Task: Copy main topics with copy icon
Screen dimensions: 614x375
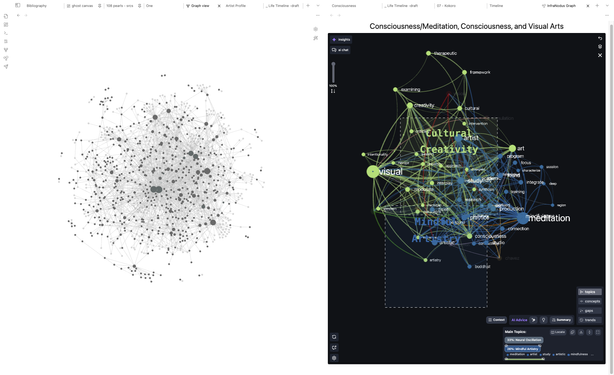Action: pos(572,332)
